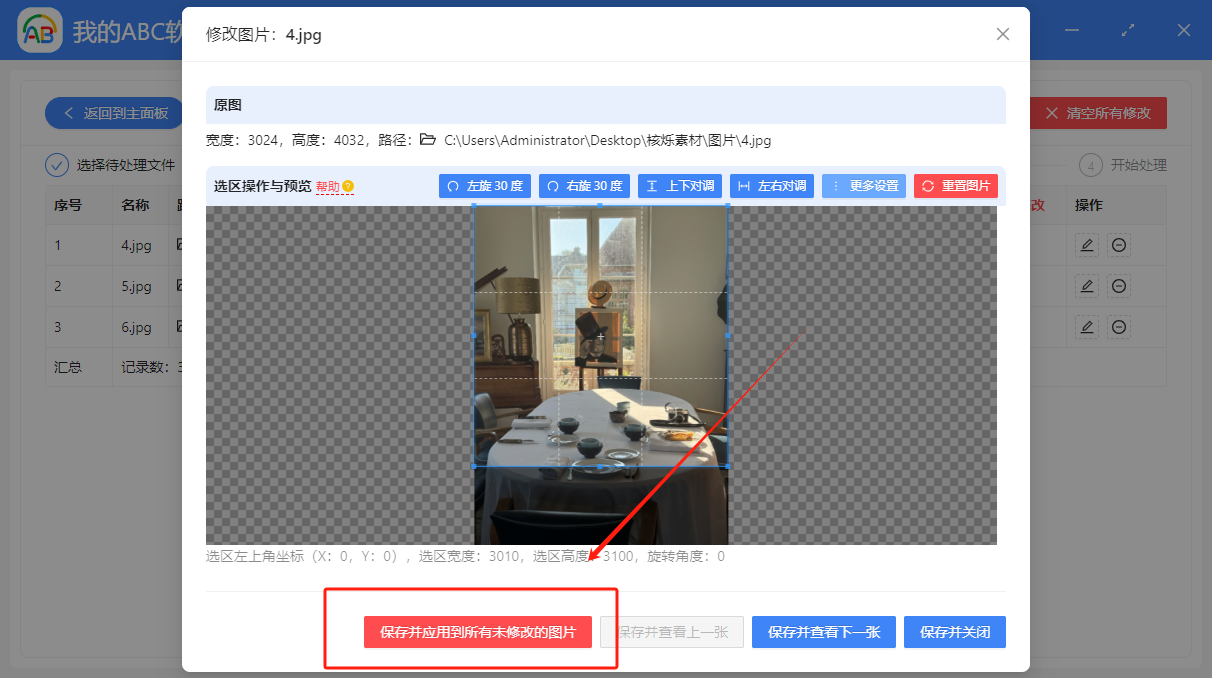Viewport: 1212px width, 678px height.
Task: Flip image horizontally via 左右对调
Action: [772, 186]
